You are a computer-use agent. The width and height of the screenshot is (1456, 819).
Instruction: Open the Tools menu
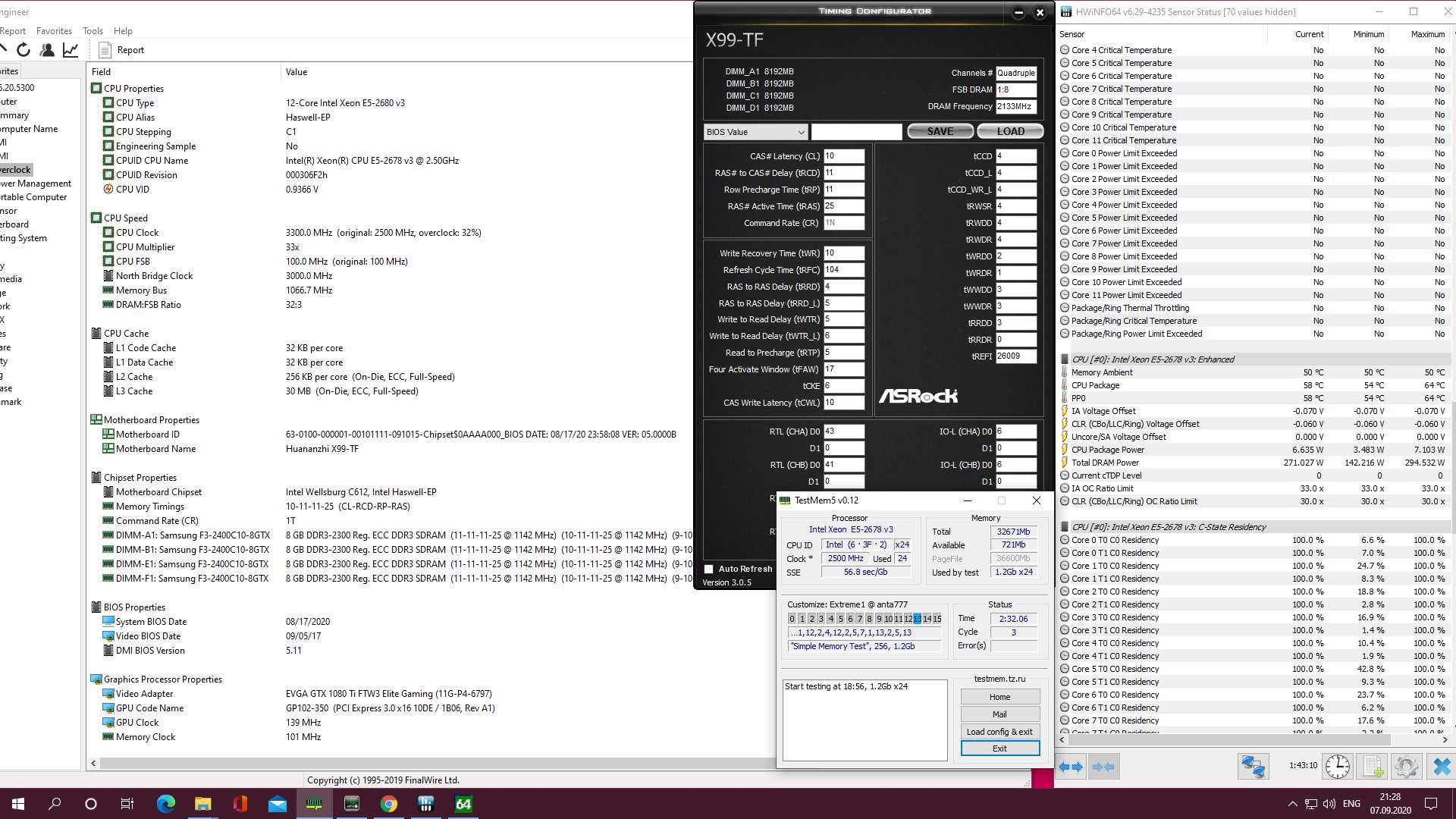[x=93, y=31]
